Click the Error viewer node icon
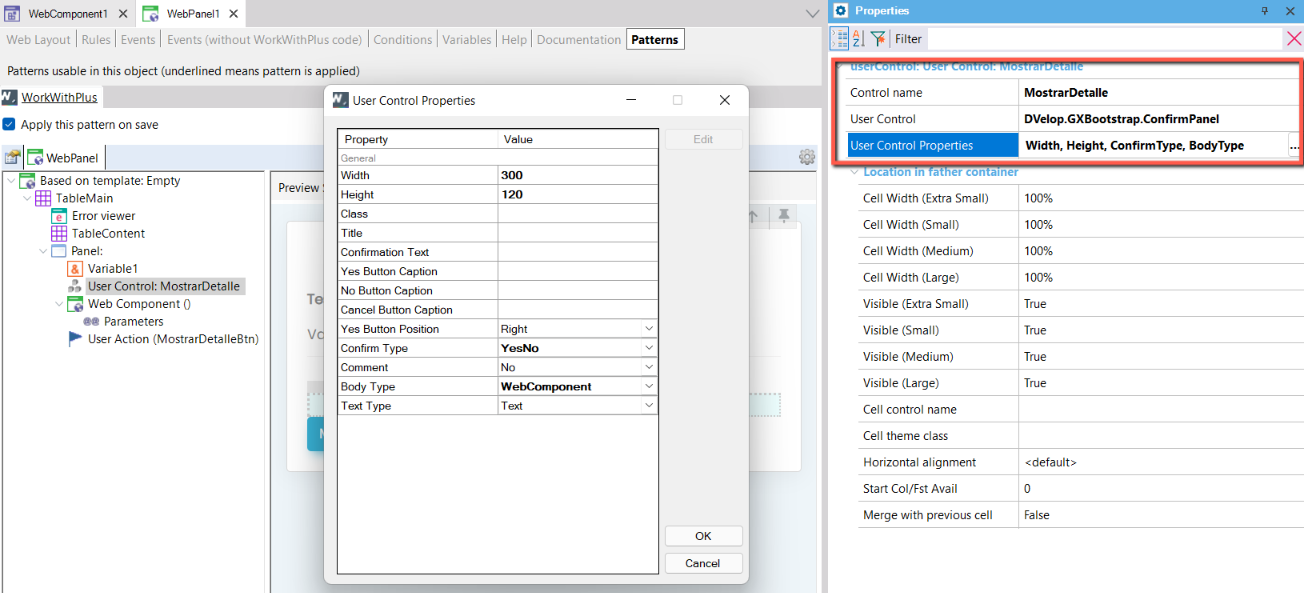Screen dimensions: 1304x593 pyautogui.click(x=59, y=216)
